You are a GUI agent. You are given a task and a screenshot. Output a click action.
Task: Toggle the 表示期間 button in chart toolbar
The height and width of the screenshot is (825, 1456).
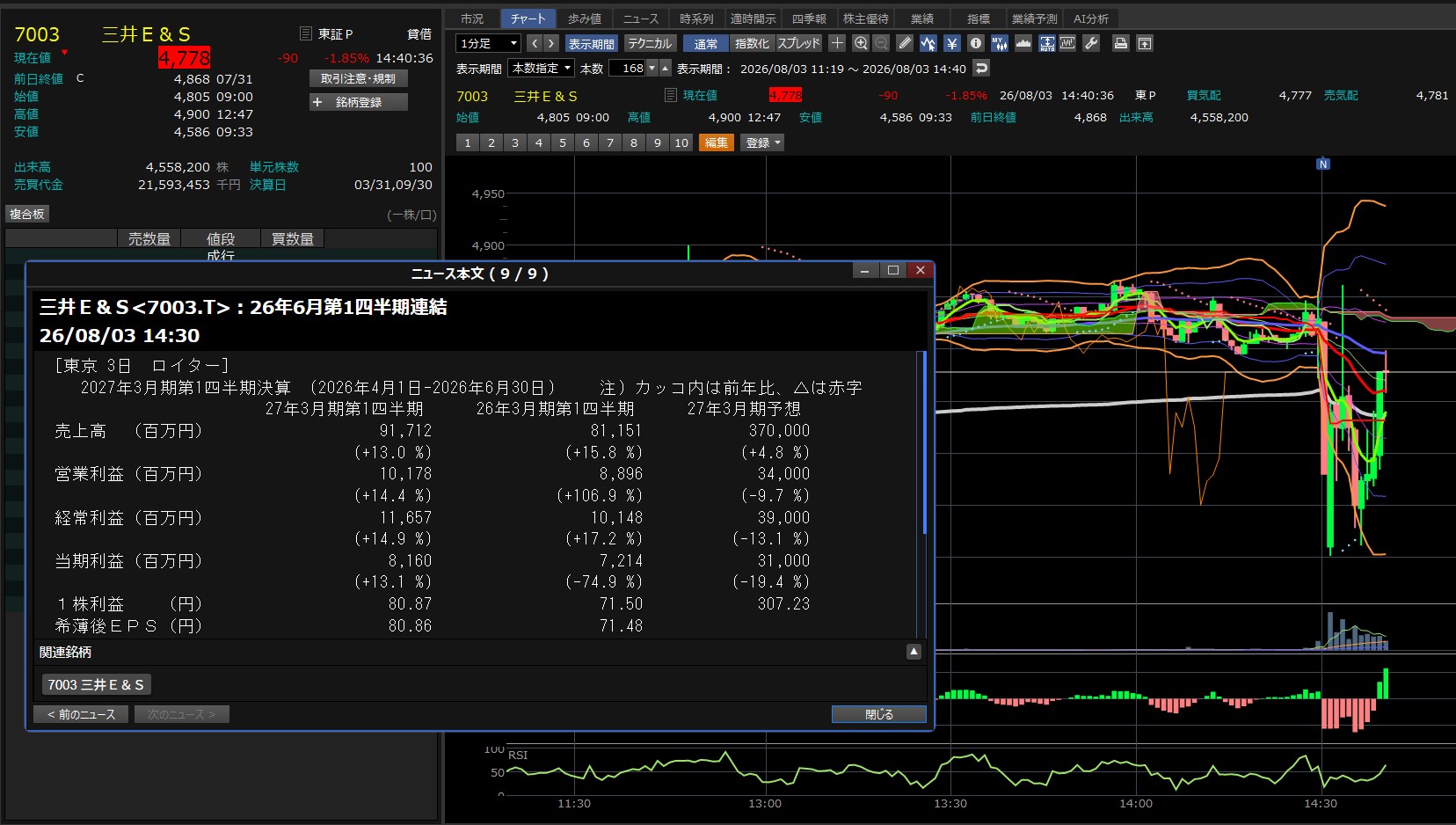coord(591,43)
